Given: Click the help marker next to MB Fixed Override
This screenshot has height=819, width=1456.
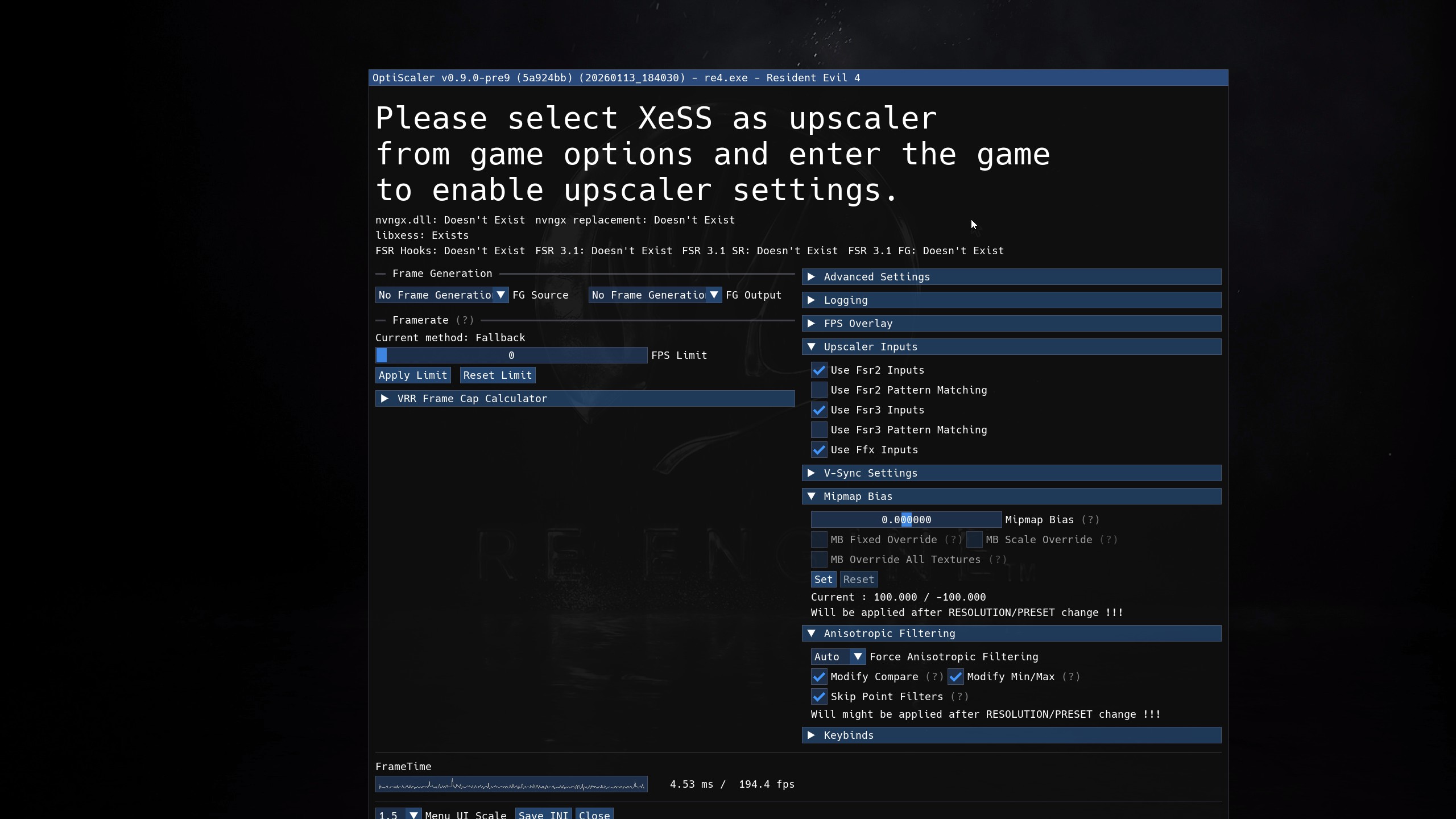Looking at the screenshot, I should 953,540.
